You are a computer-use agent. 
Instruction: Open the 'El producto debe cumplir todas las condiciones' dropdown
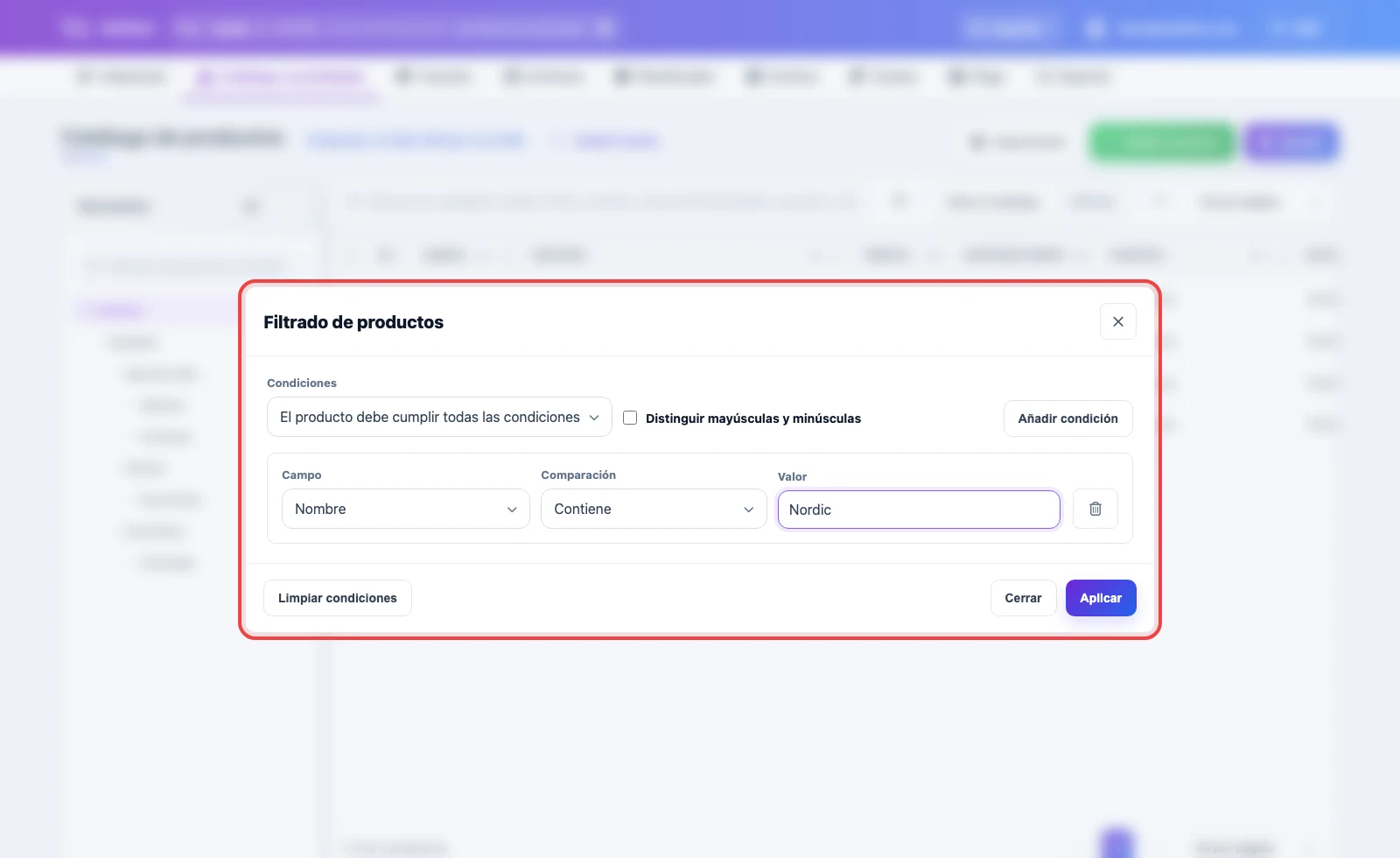(439, 417)
